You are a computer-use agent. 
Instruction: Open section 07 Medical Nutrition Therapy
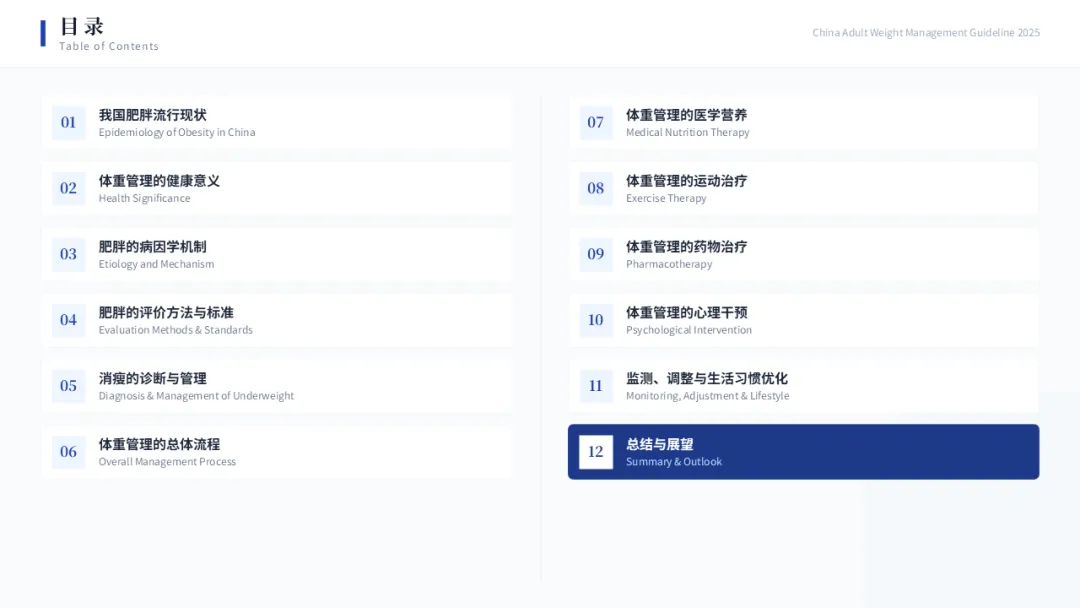[804, 123]
